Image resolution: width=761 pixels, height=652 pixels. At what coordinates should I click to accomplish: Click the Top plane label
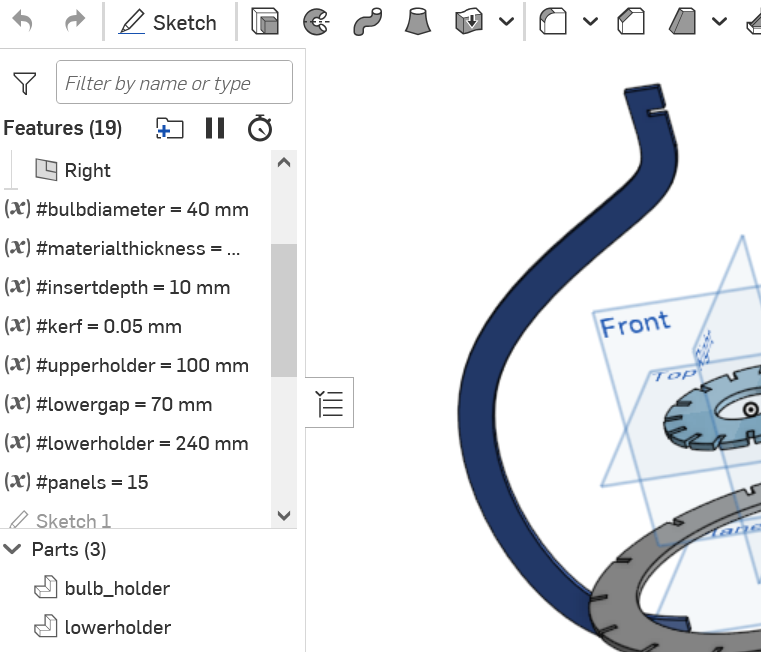(x=674, y=375)
